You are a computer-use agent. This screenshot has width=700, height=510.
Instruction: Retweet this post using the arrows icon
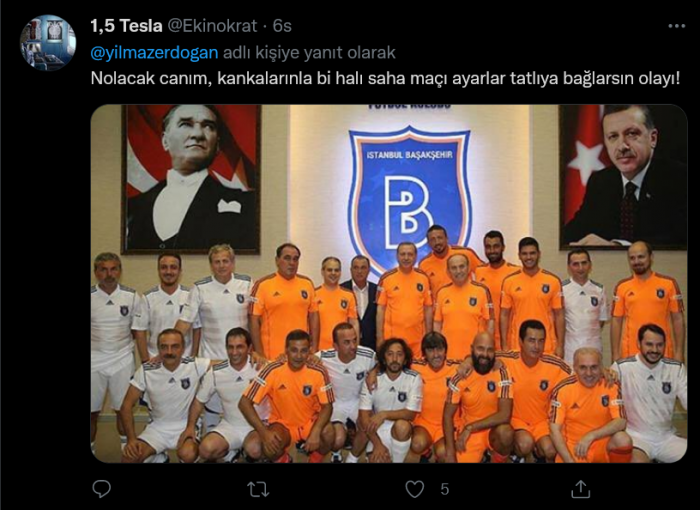click(258, 489)
